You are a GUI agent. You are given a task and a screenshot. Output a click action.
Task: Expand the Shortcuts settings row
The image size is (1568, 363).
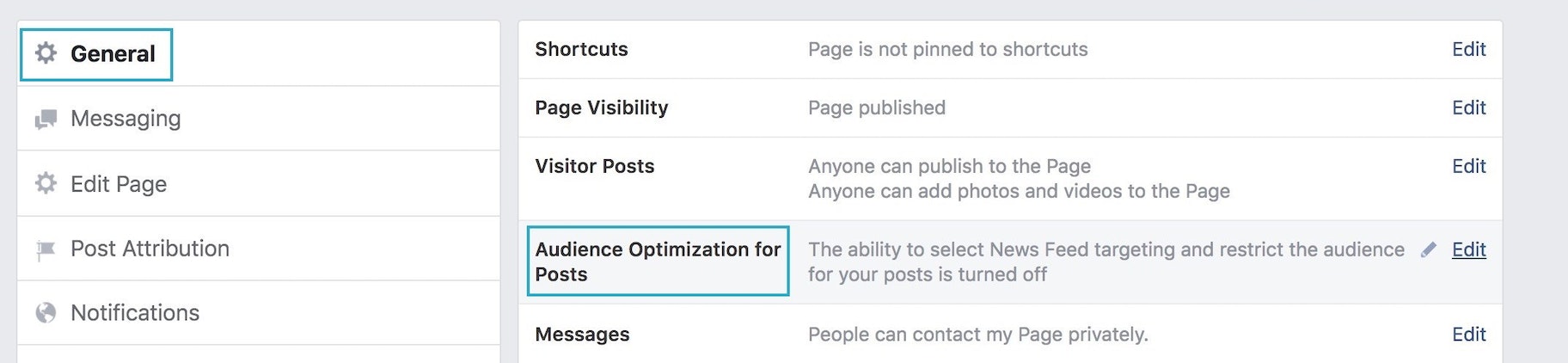coord(581,49)
